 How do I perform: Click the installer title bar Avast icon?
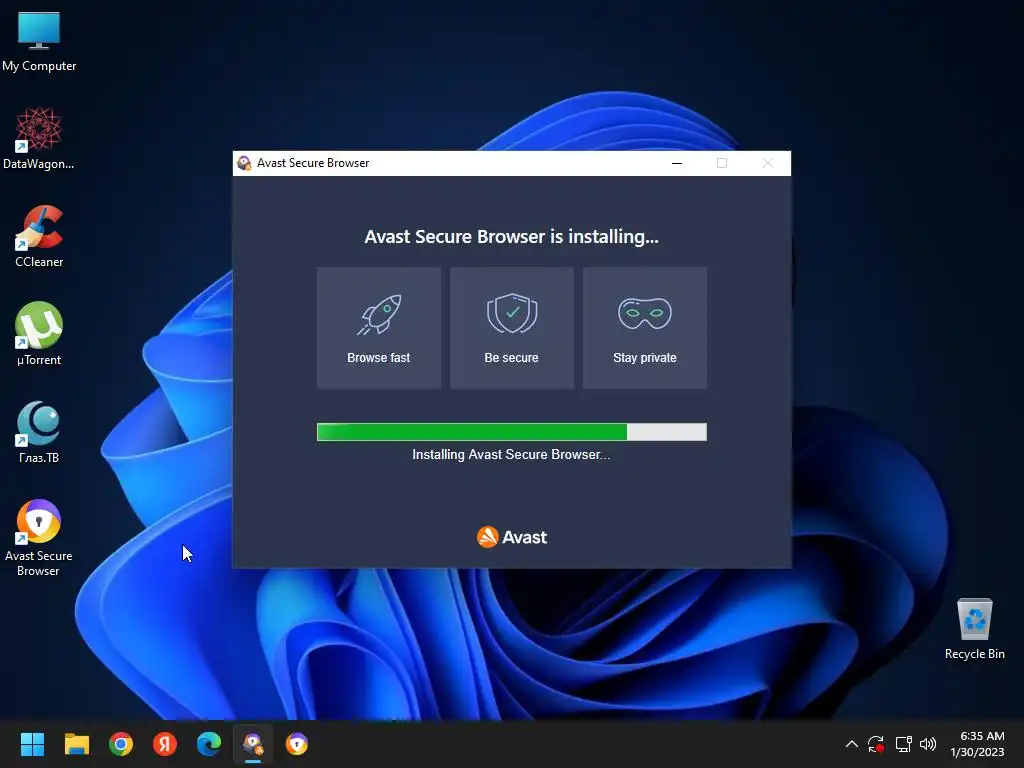pyautogui.click(x=244, y=163)
